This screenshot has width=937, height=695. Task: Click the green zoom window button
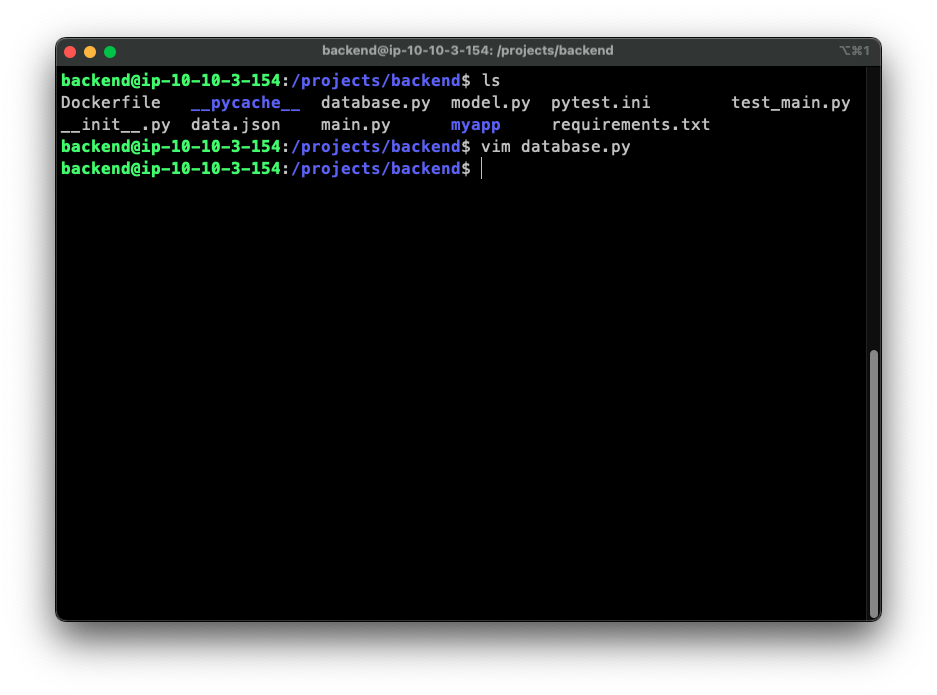click(110, 51)
